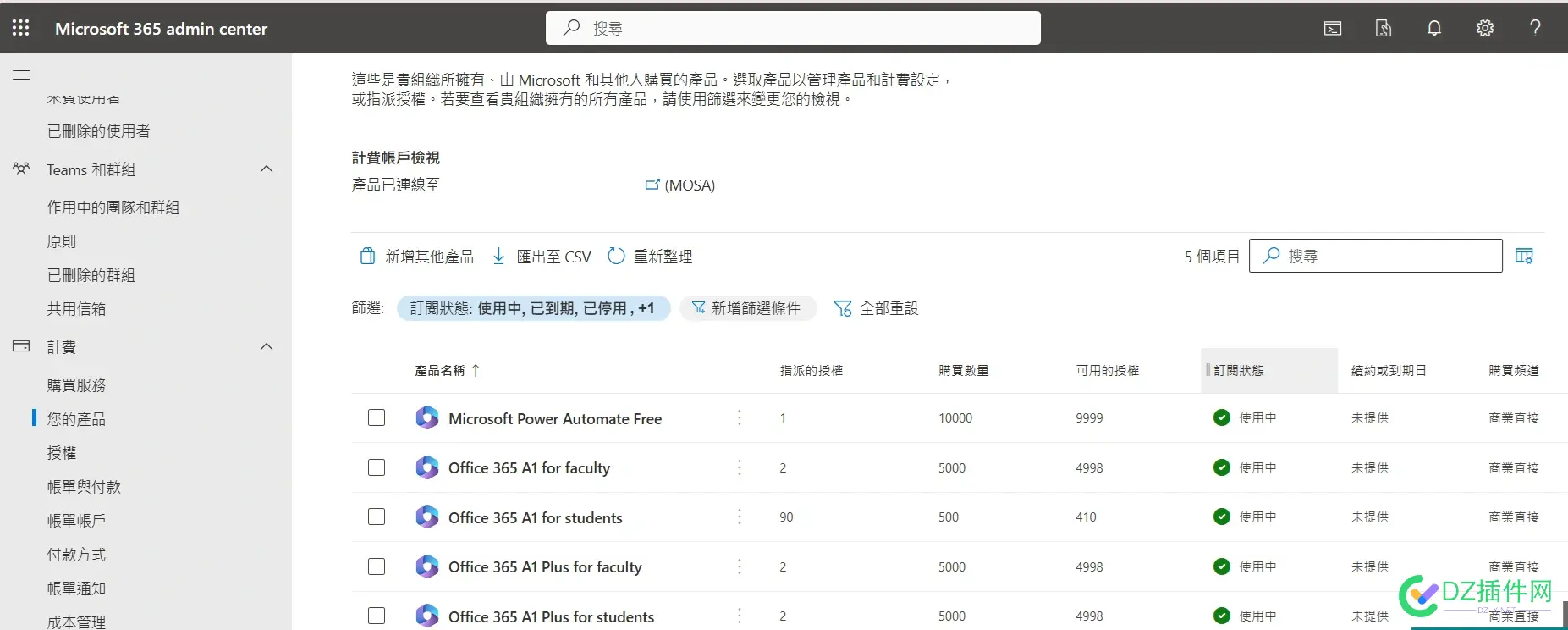Open 已刪除的群組 in sidebar
This screenshot has height=630, width=1568.
[91, 275]
